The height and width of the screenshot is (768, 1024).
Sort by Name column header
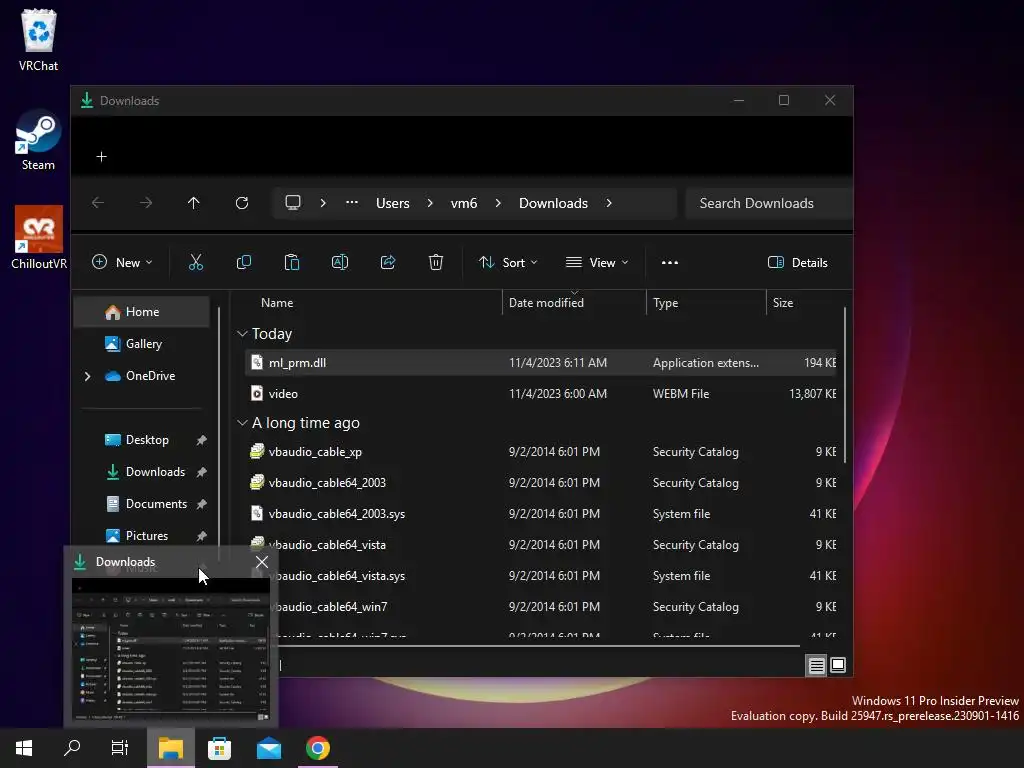click(277, 302)
